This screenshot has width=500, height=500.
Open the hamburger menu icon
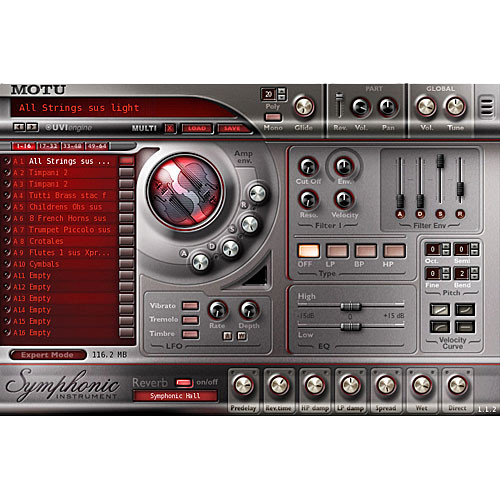486,107
